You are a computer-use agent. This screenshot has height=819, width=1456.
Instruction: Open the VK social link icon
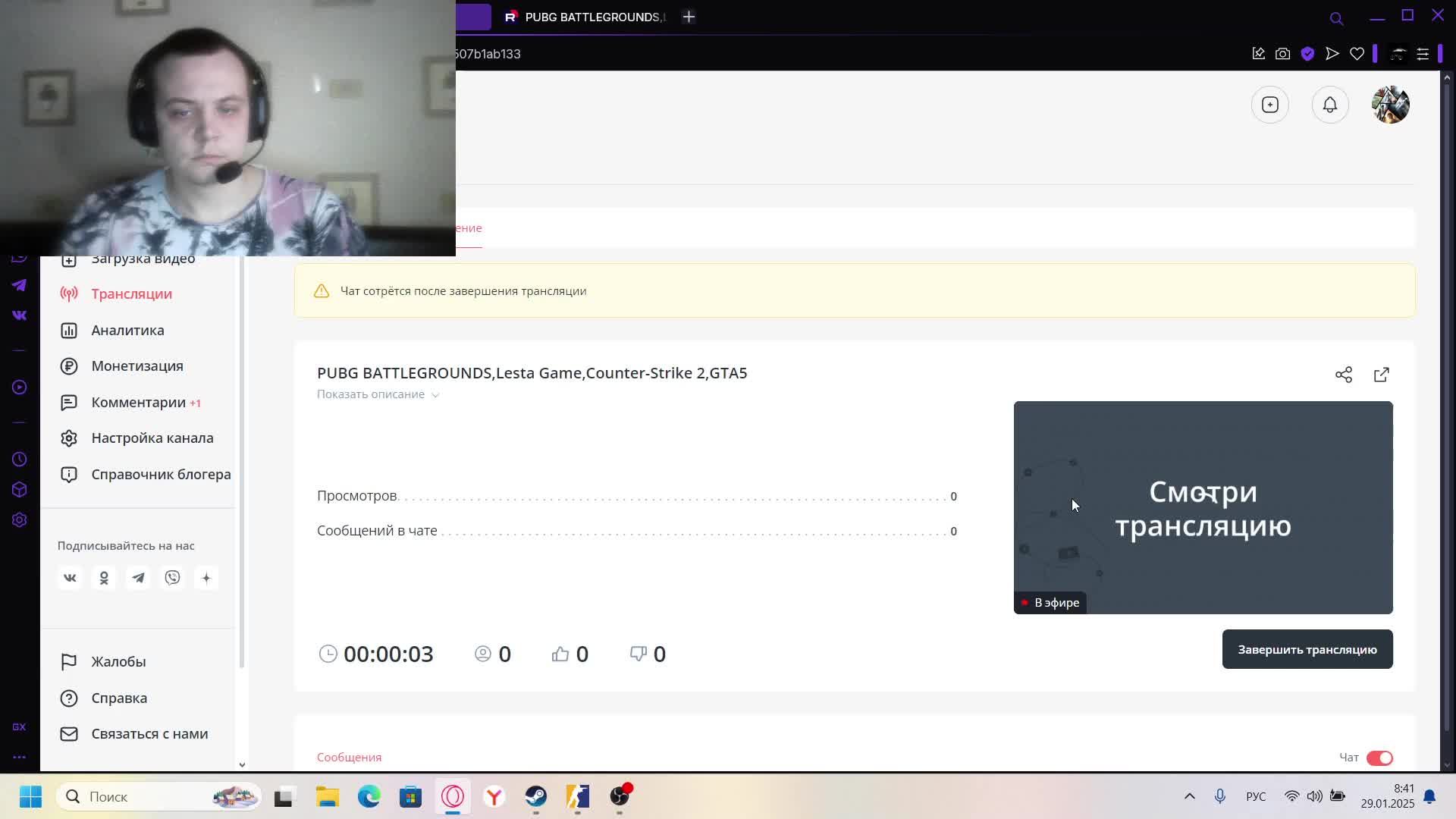pyautogui.click(x=70, y=578)
